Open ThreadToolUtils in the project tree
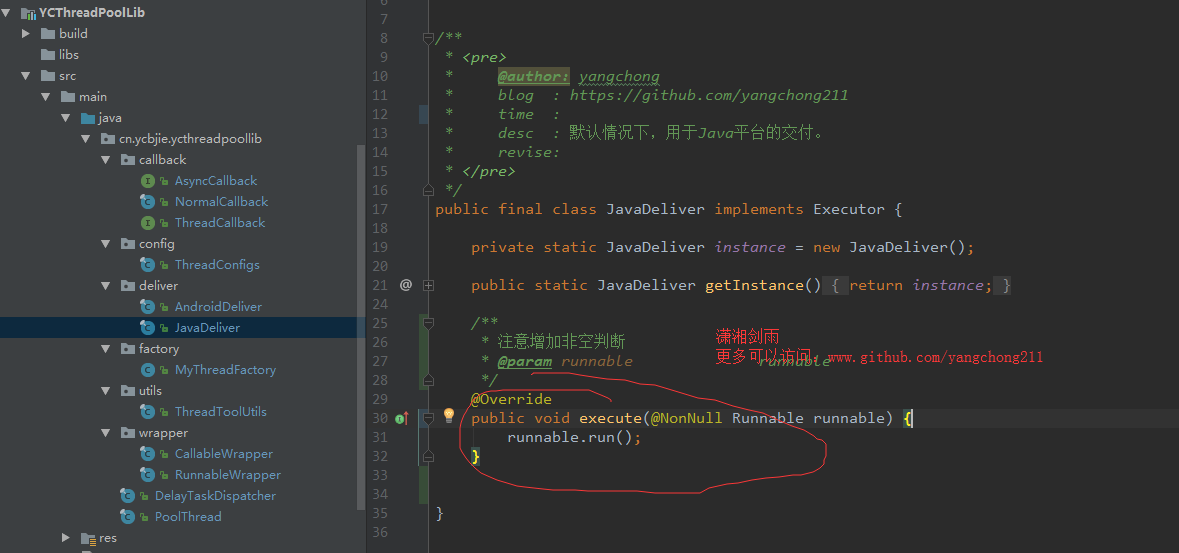The height and width of the screenshot is (553, 1179). coord(220,412)
